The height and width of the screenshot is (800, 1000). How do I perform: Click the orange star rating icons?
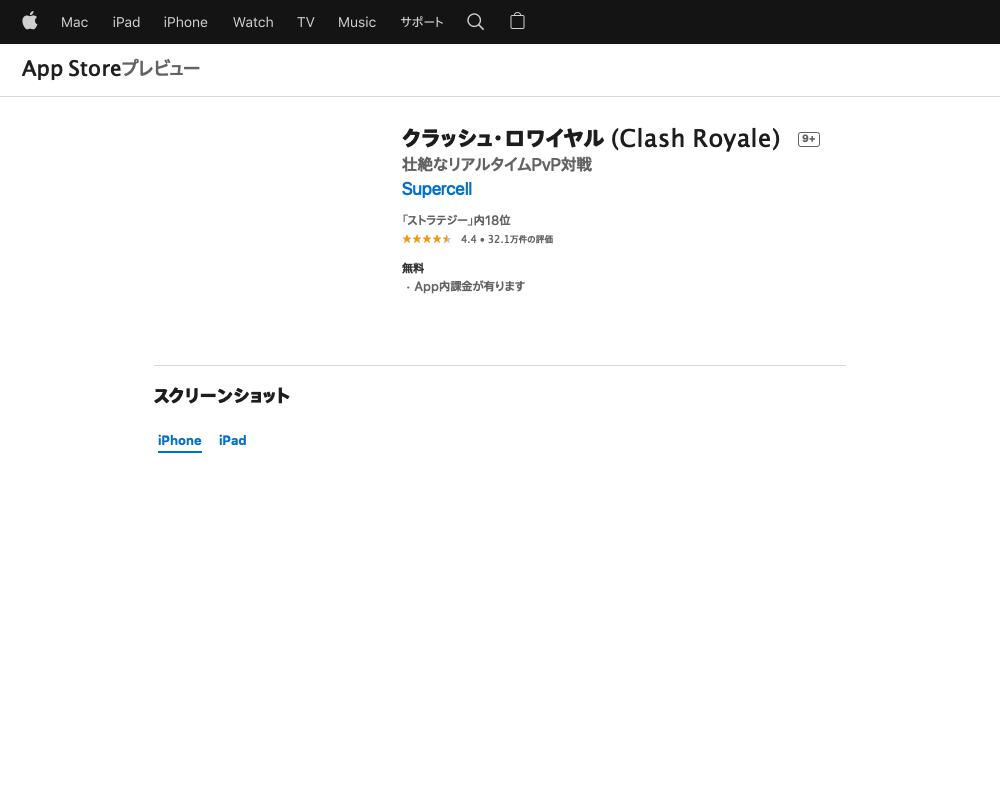[x=426, y=239]
